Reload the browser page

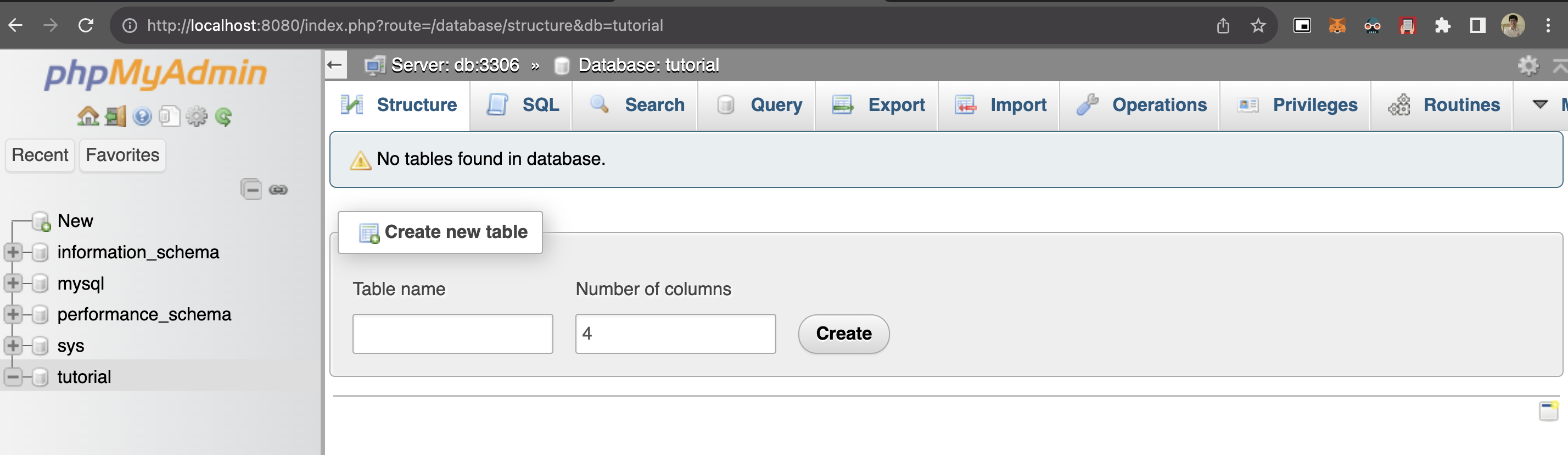86,26
